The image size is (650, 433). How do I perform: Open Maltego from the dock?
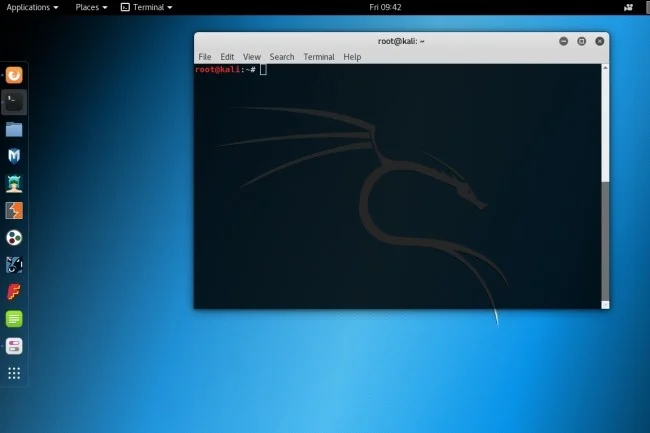click(14, 238)
